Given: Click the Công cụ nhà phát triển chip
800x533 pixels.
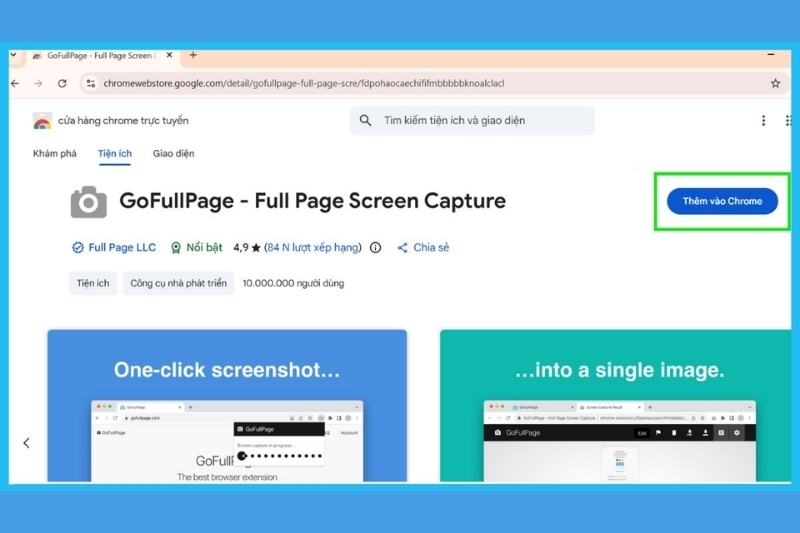Looking at the screenshot, I should (x=178, y=283).
